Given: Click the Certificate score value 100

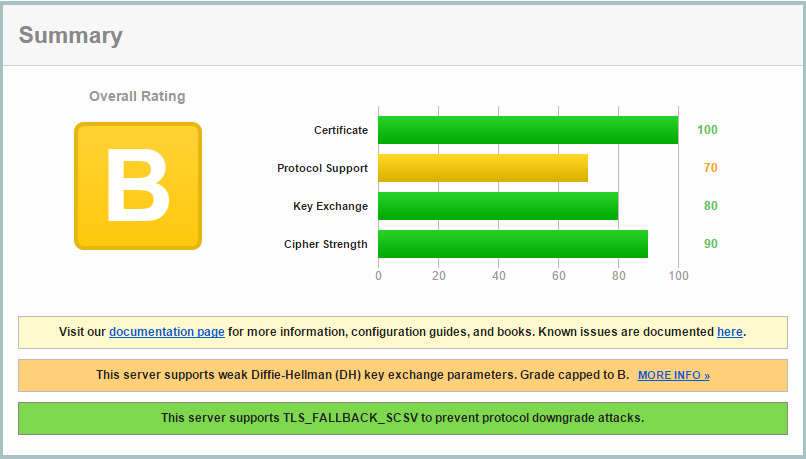Looking at the screenshot, I should [707, 130].
